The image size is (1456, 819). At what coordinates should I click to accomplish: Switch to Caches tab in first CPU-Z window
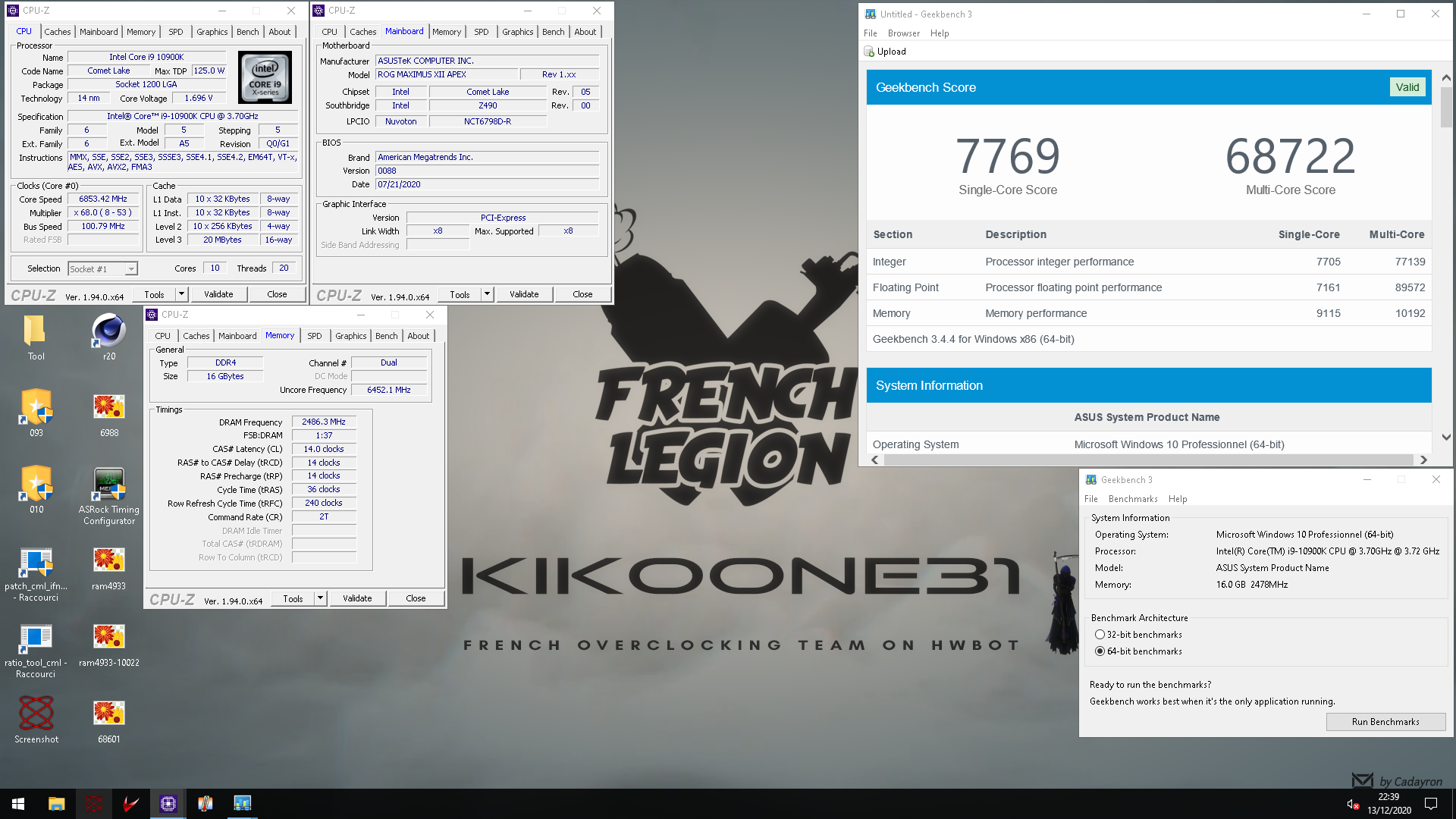(57, 32)
